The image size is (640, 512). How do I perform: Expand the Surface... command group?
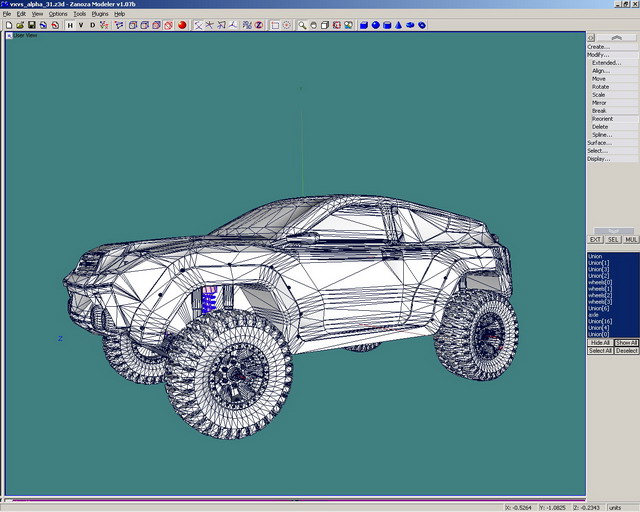point(598,143)
